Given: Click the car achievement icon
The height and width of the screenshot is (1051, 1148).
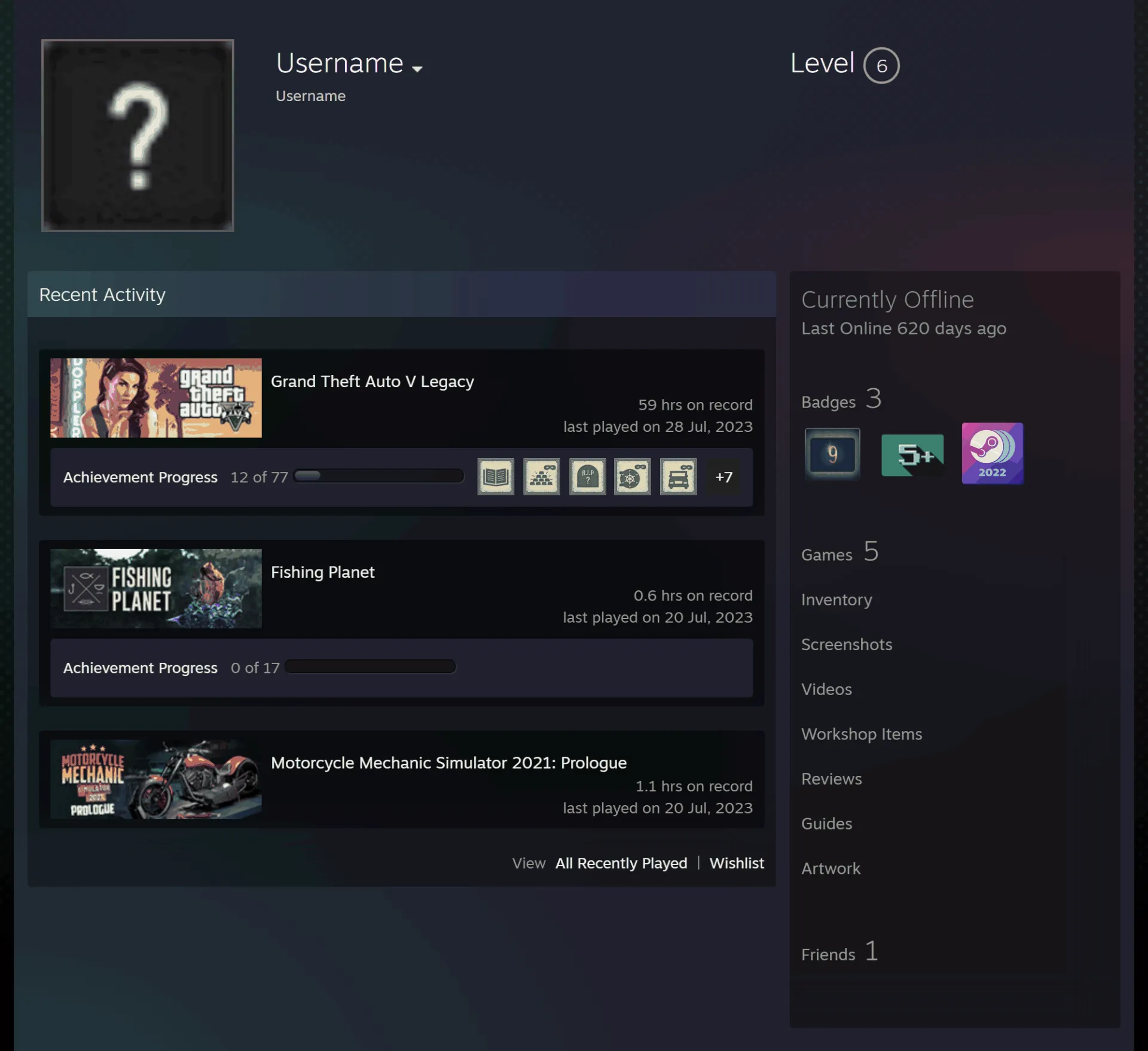Looking at the screenshot, I should pyautogui.click(x=678, y=477).
